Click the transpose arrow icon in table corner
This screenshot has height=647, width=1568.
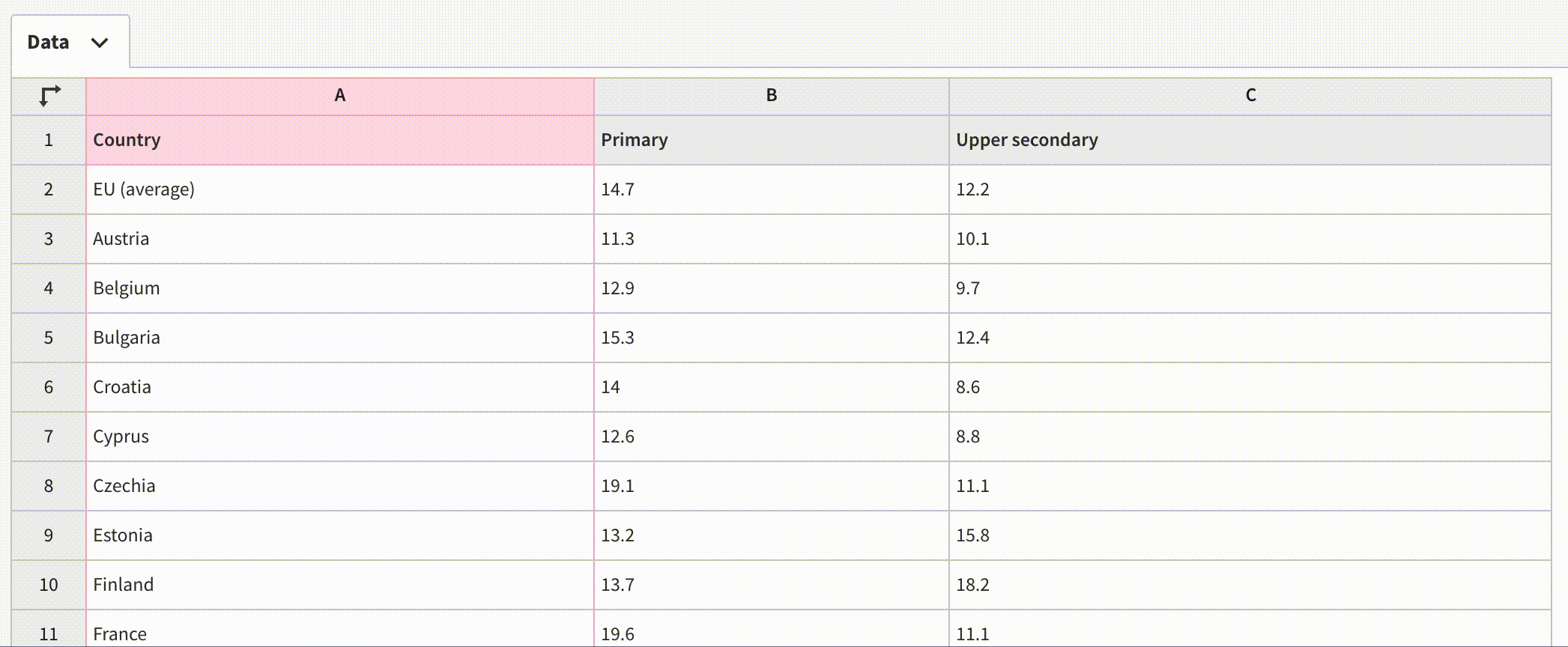point(49,96)
